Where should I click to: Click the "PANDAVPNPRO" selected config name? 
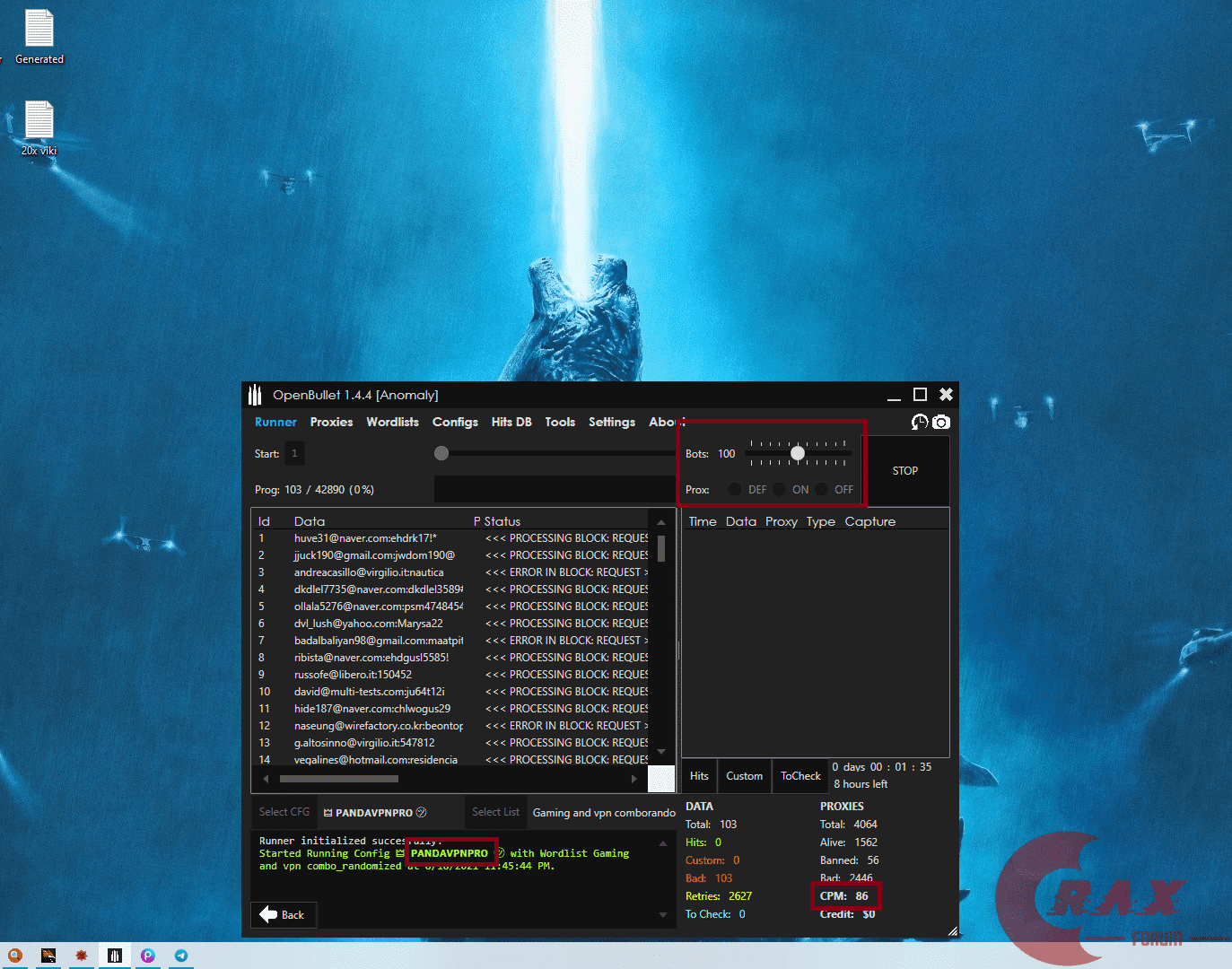point(374,813)
